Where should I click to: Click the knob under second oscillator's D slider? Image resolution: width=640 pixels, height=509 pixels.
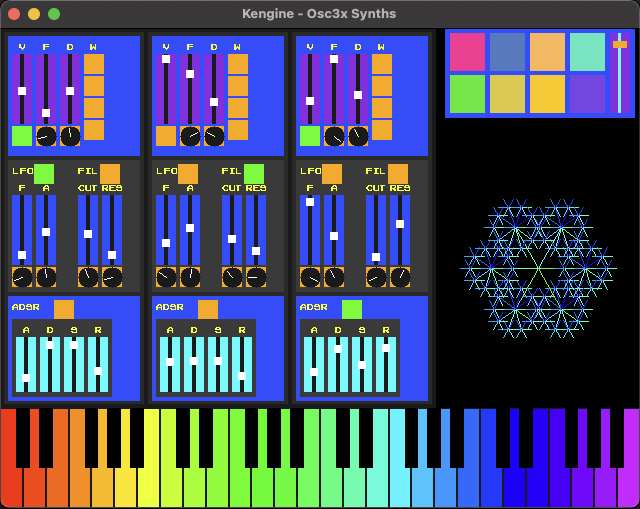pyautogui.click(x=214, y=136)
